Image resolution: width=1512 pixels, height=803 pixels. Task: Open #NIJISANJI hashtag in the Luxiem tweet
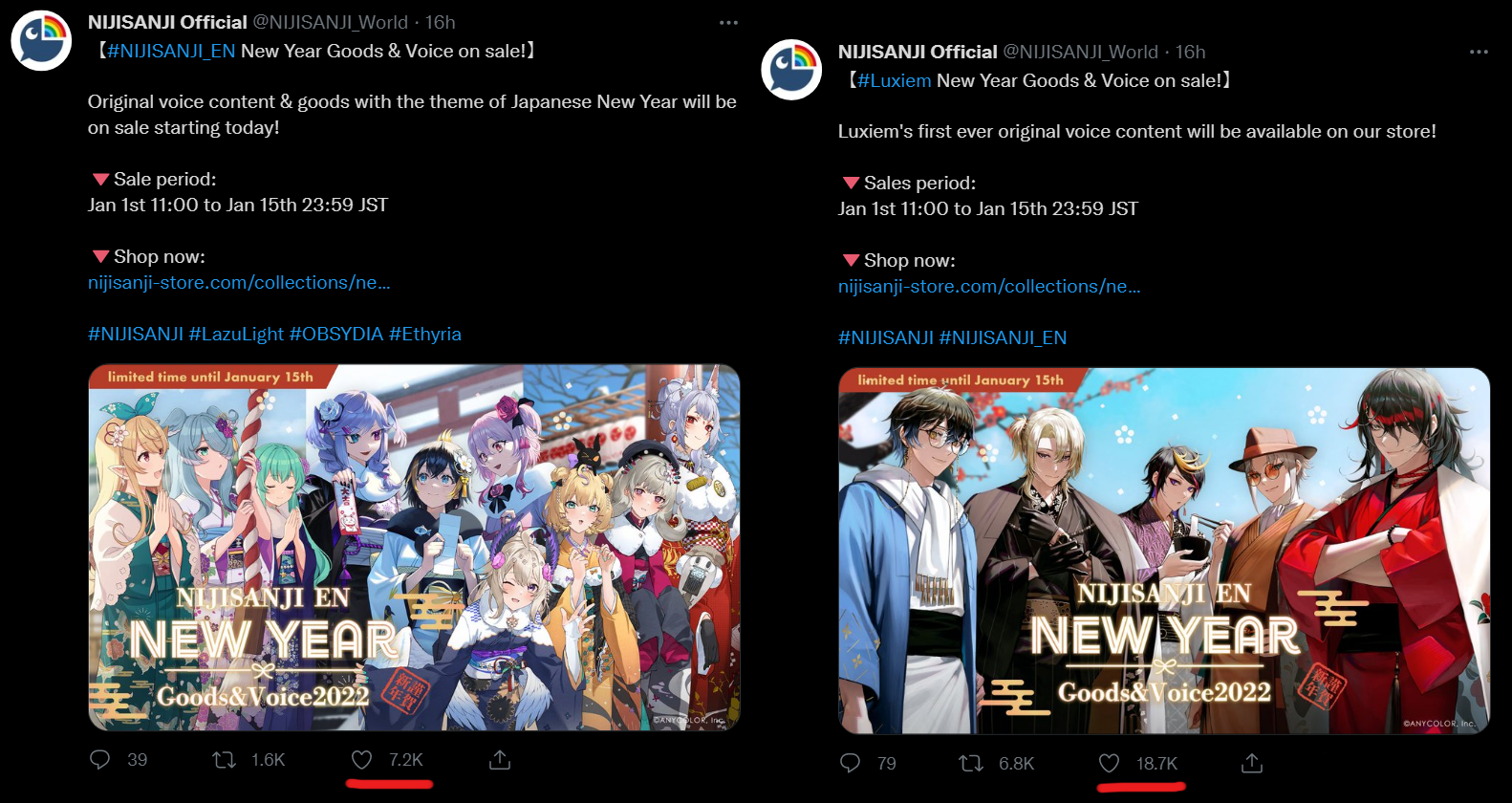886,337
